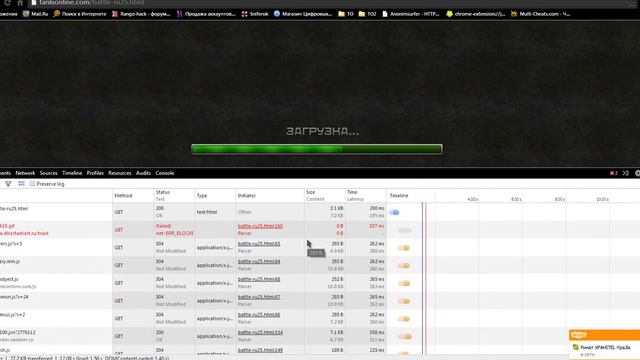This screenshot has width=640, height=360.
Task: Select the failed .gif request in red
Action: tap(320, 229)
